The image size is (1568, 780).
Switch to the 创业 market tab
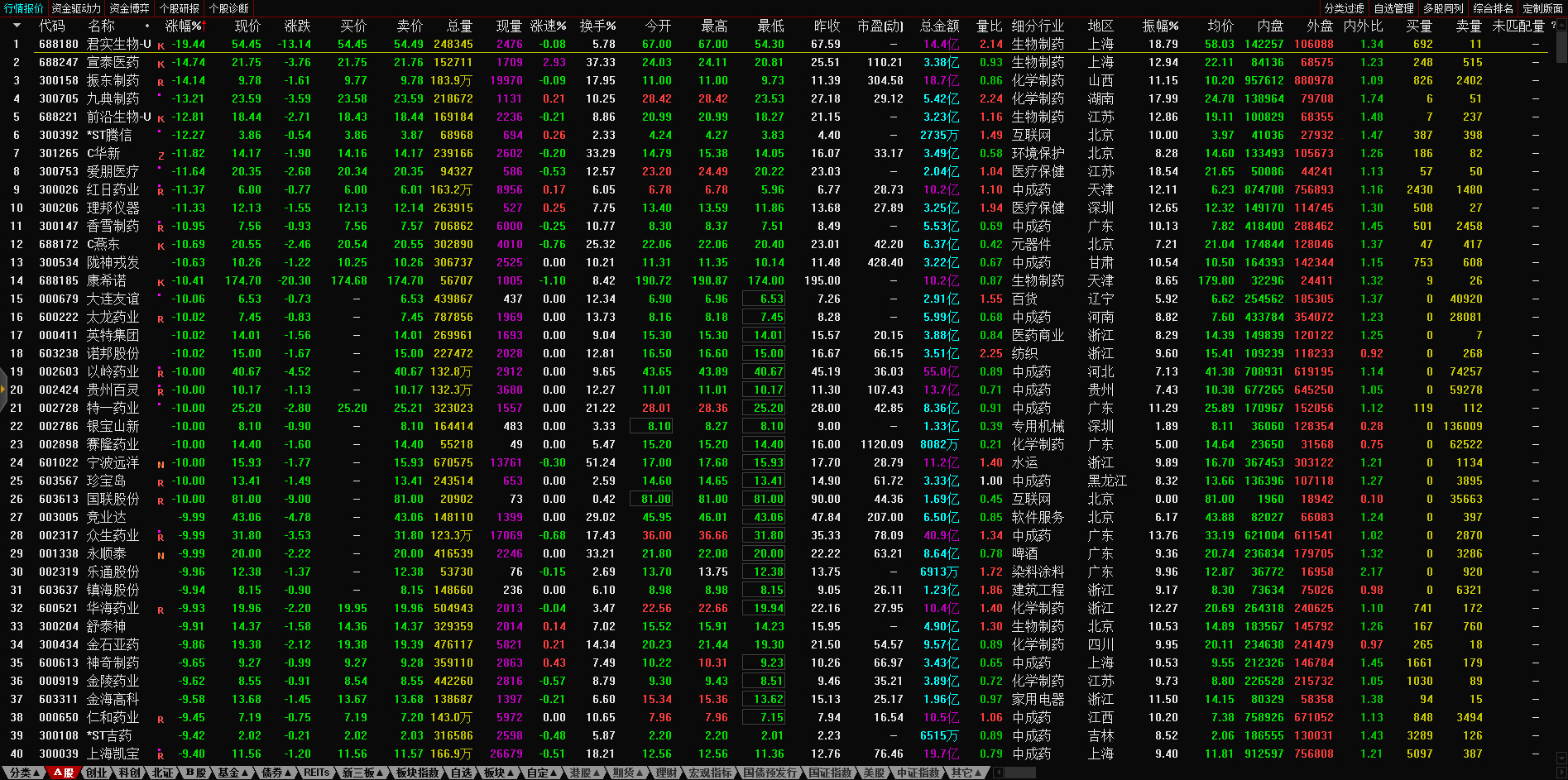point(97,773)
